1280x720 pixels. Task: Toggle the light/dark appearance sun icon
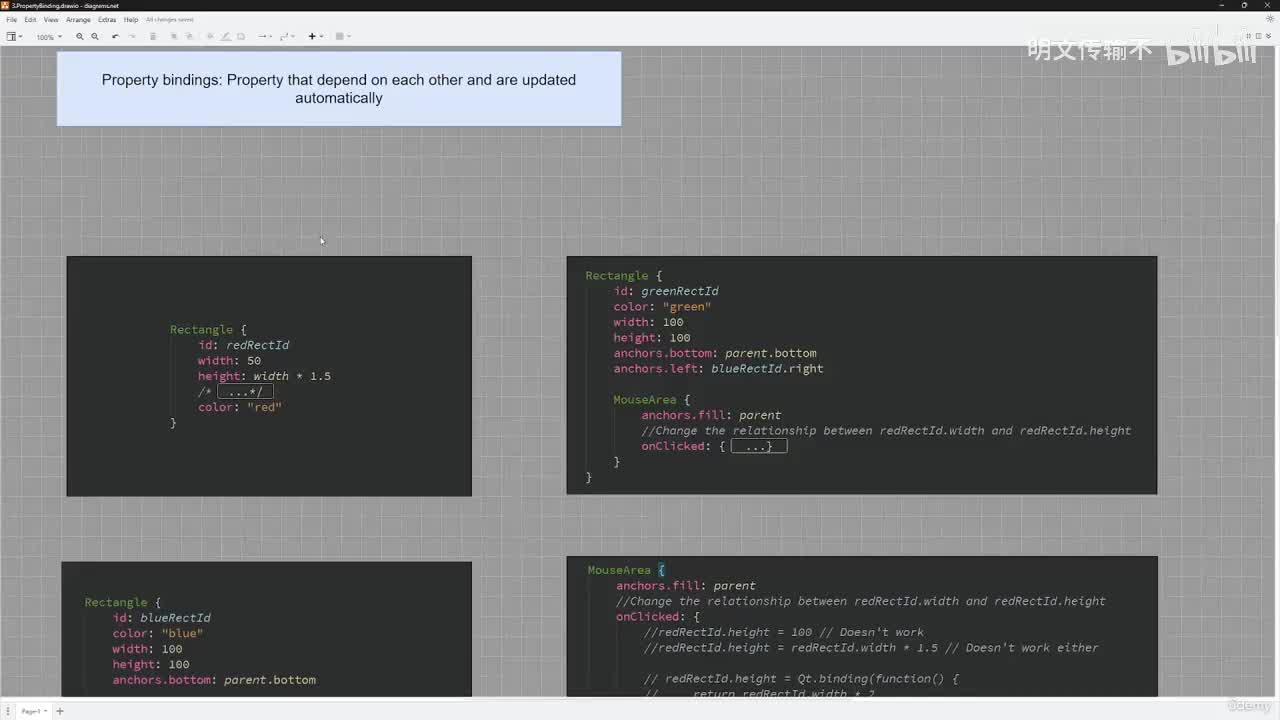(x=1270, y=19)
